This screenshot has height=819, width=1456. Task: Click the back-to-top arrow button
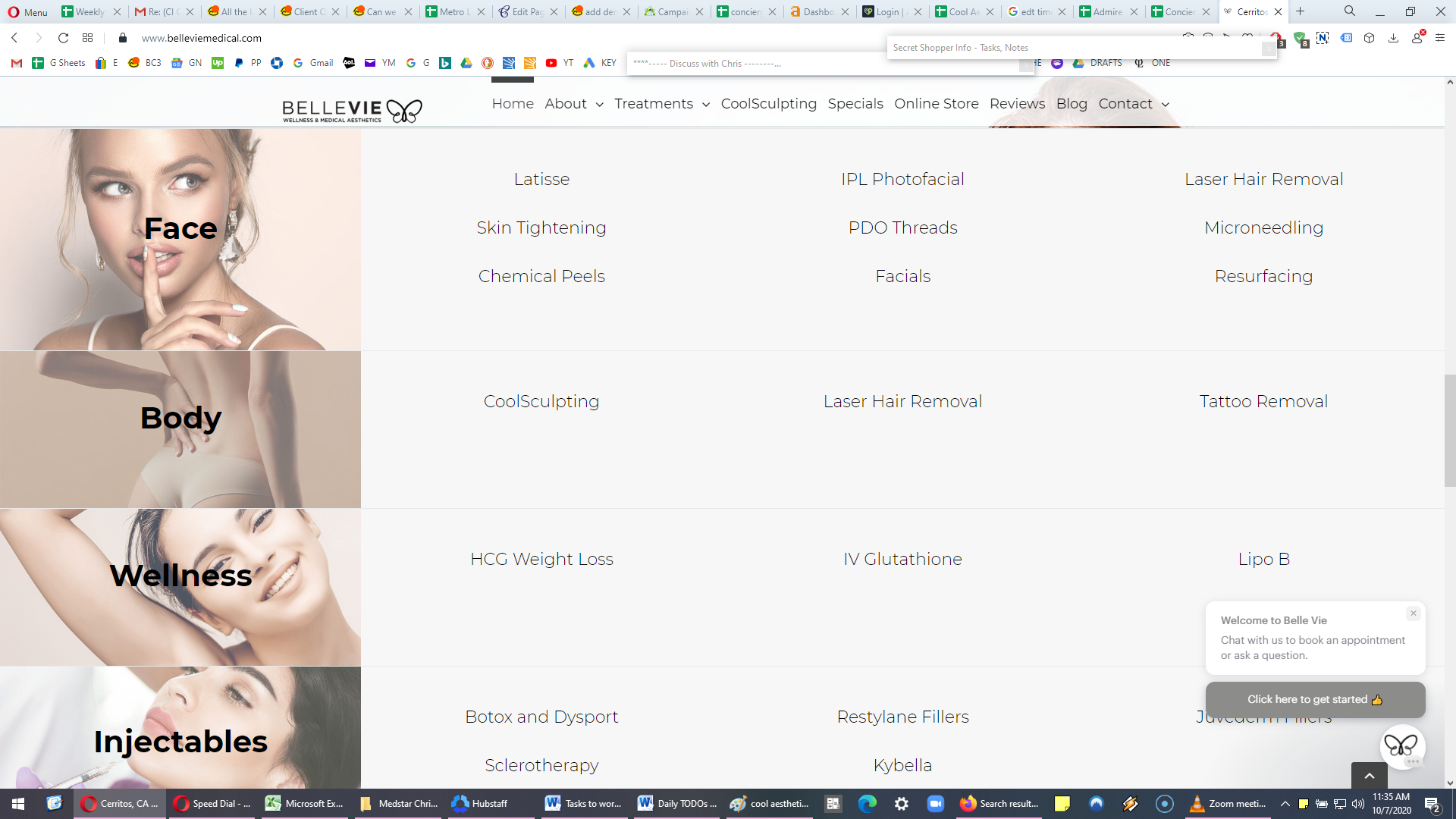click(1370, 776)
